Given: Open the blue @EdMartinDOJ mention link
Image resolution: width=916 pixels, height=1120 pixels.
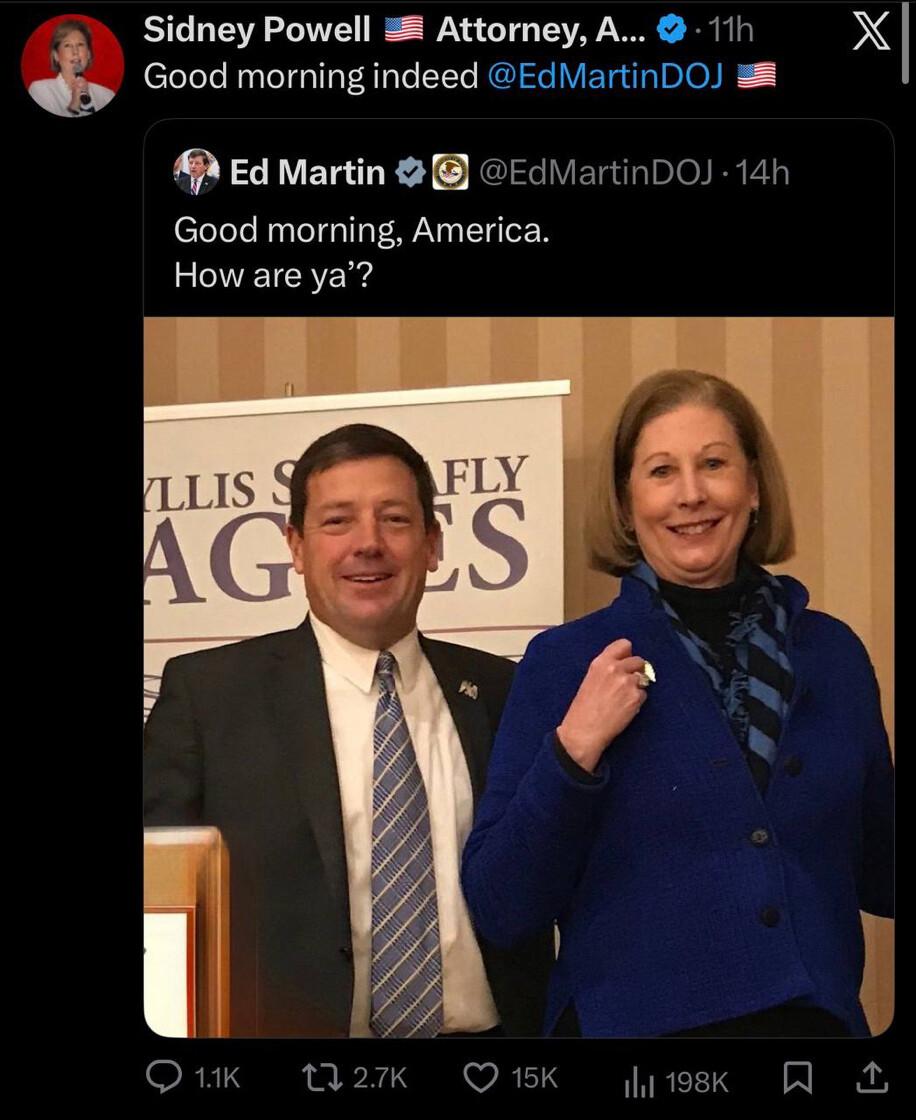Looking at the screenshot, I should tap(605, 76).
